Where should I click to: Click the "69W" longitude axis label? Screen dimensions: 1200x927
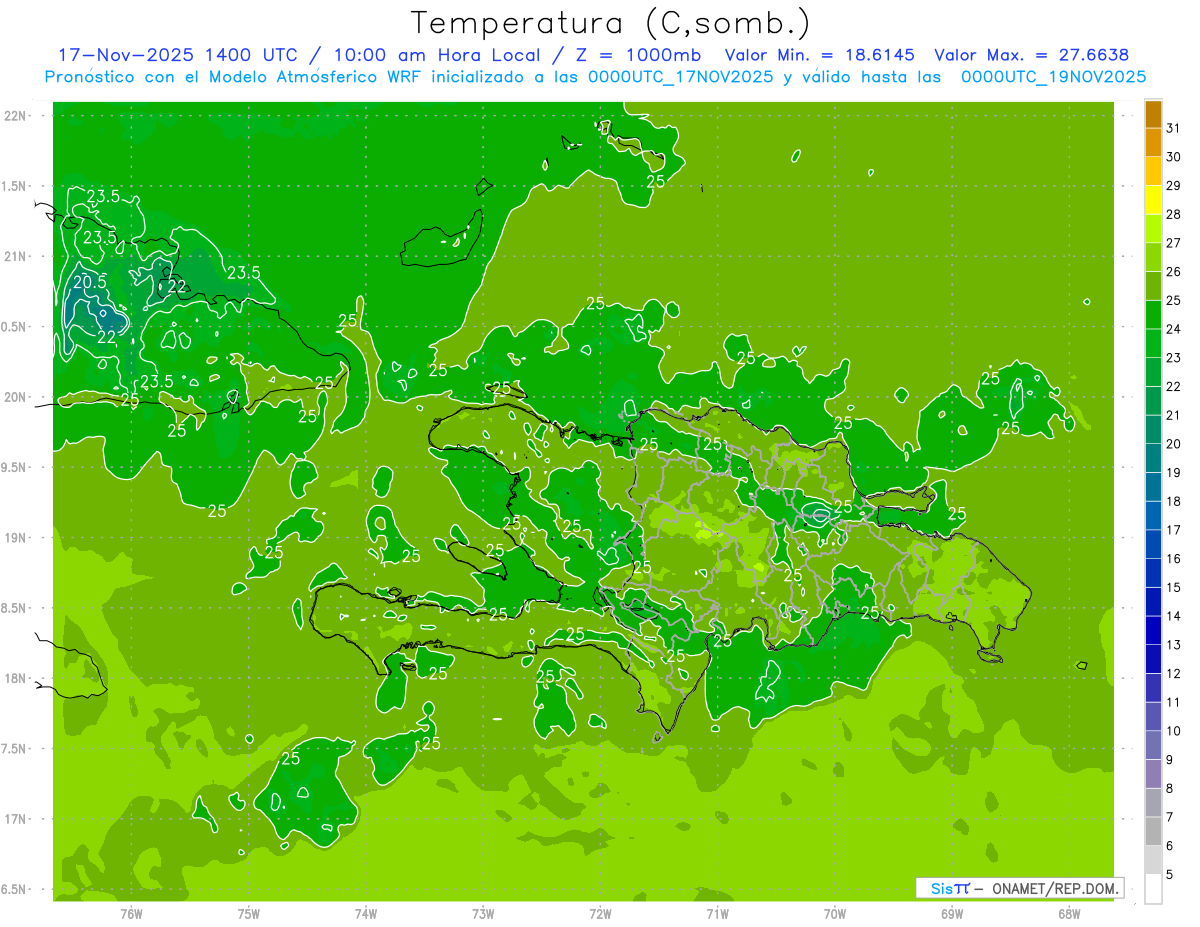(x=952, y=913)
